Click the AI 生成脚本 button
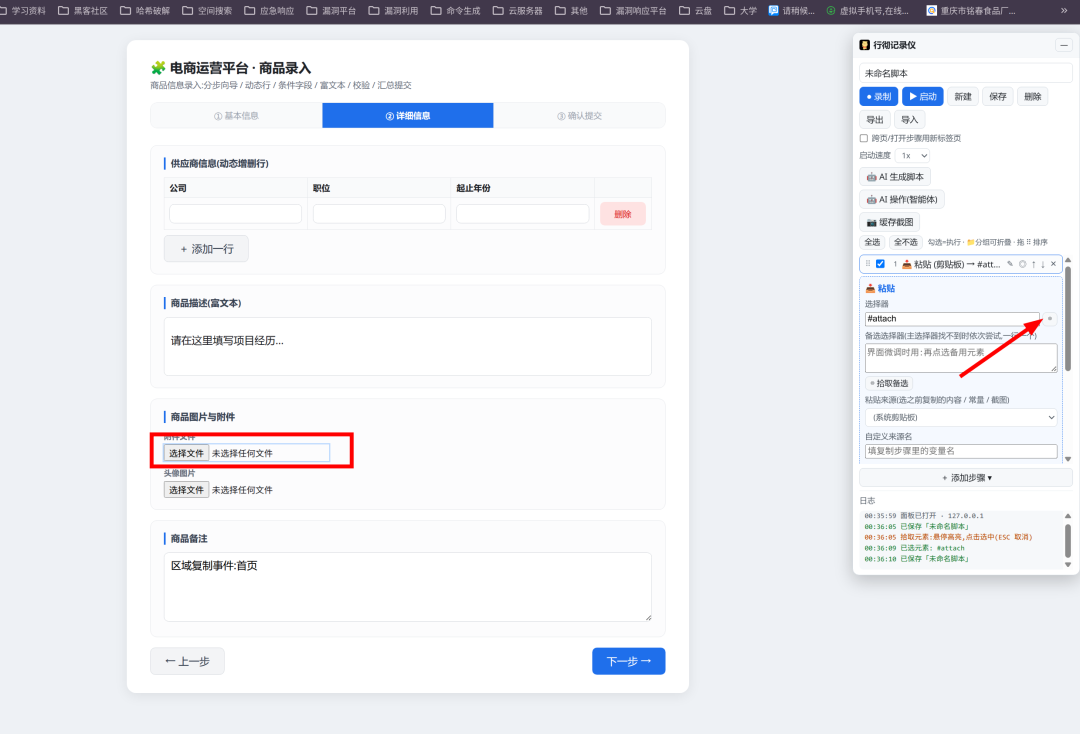This screenshot has height=734, width=1080. click(x=895, y=177)
